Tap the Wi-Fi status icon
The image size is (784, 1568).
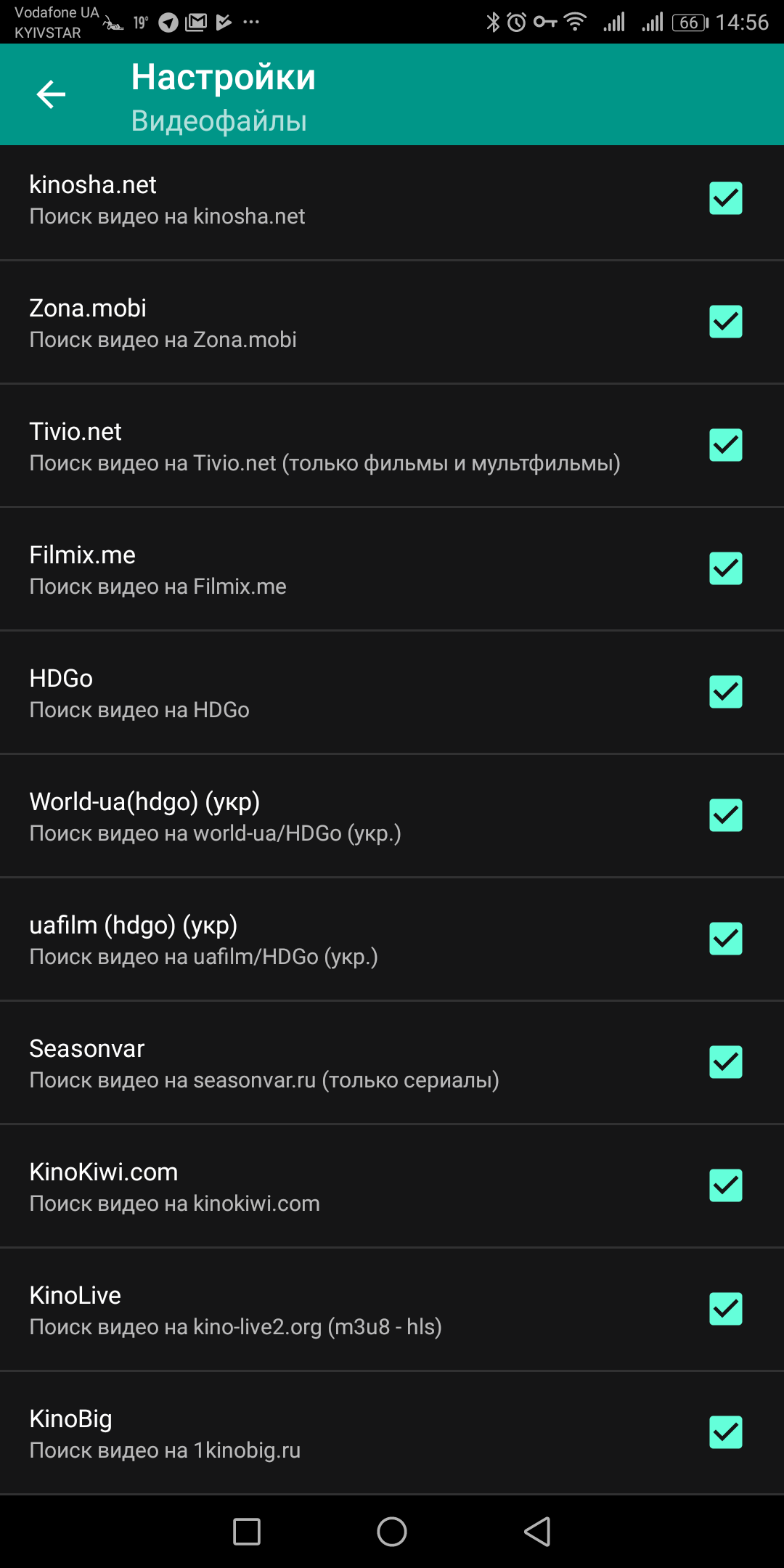click(575, 22)
